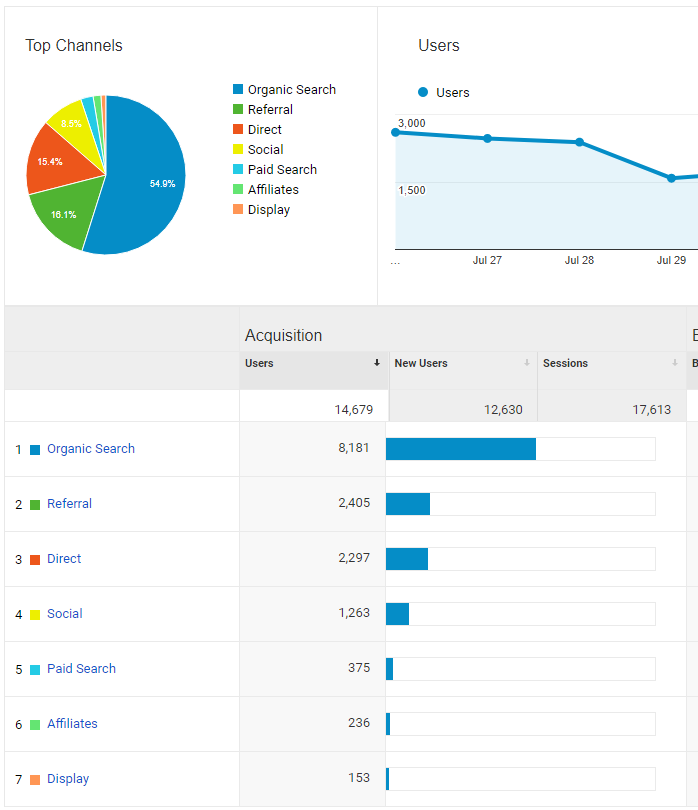The width and height of the screenshot is (698, 810).
Task: Sort by Users column arrow
Action: pos(377,363)
